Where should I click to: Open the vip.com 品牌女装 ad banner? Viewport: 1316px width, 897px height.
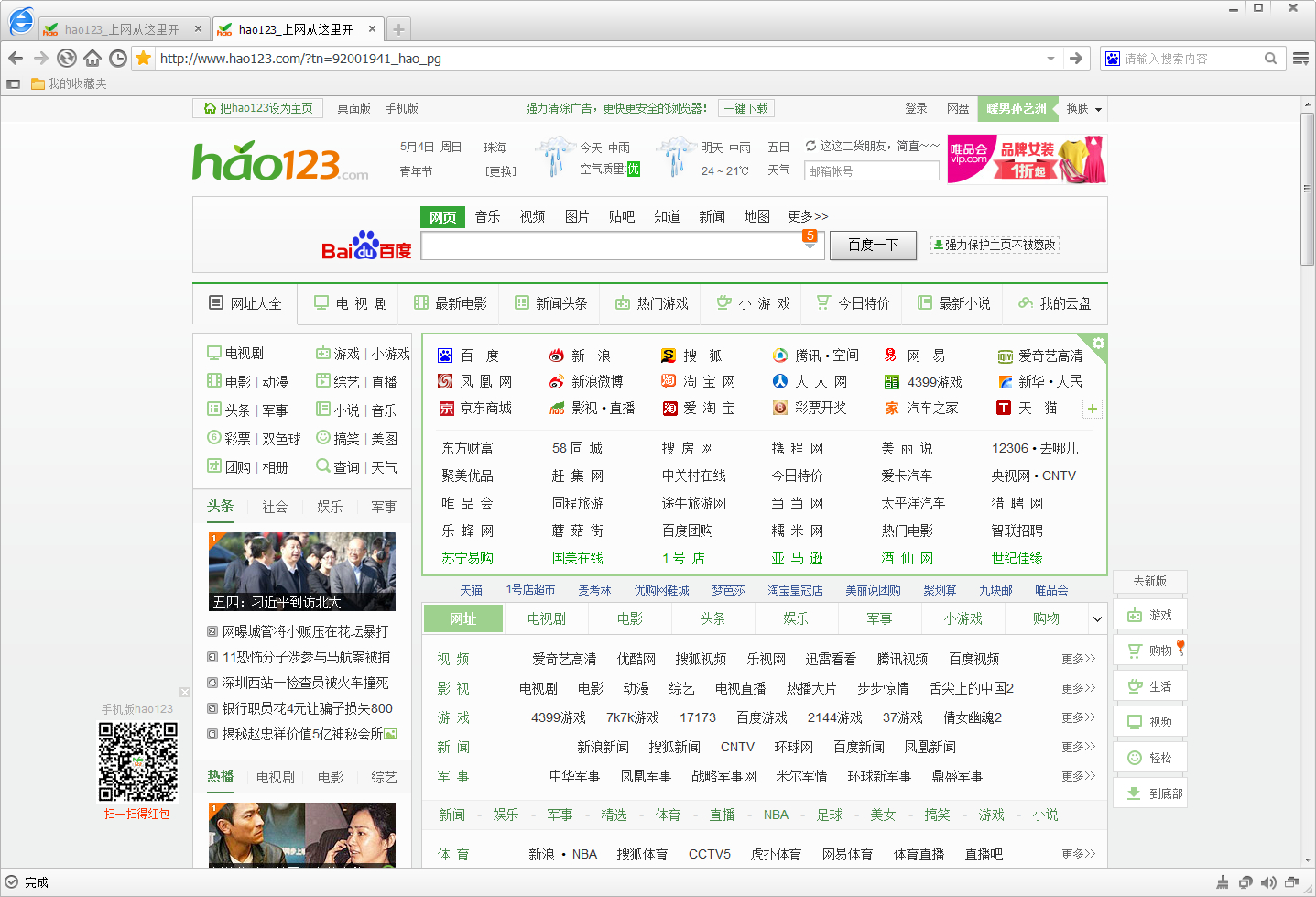point(1027,159)
